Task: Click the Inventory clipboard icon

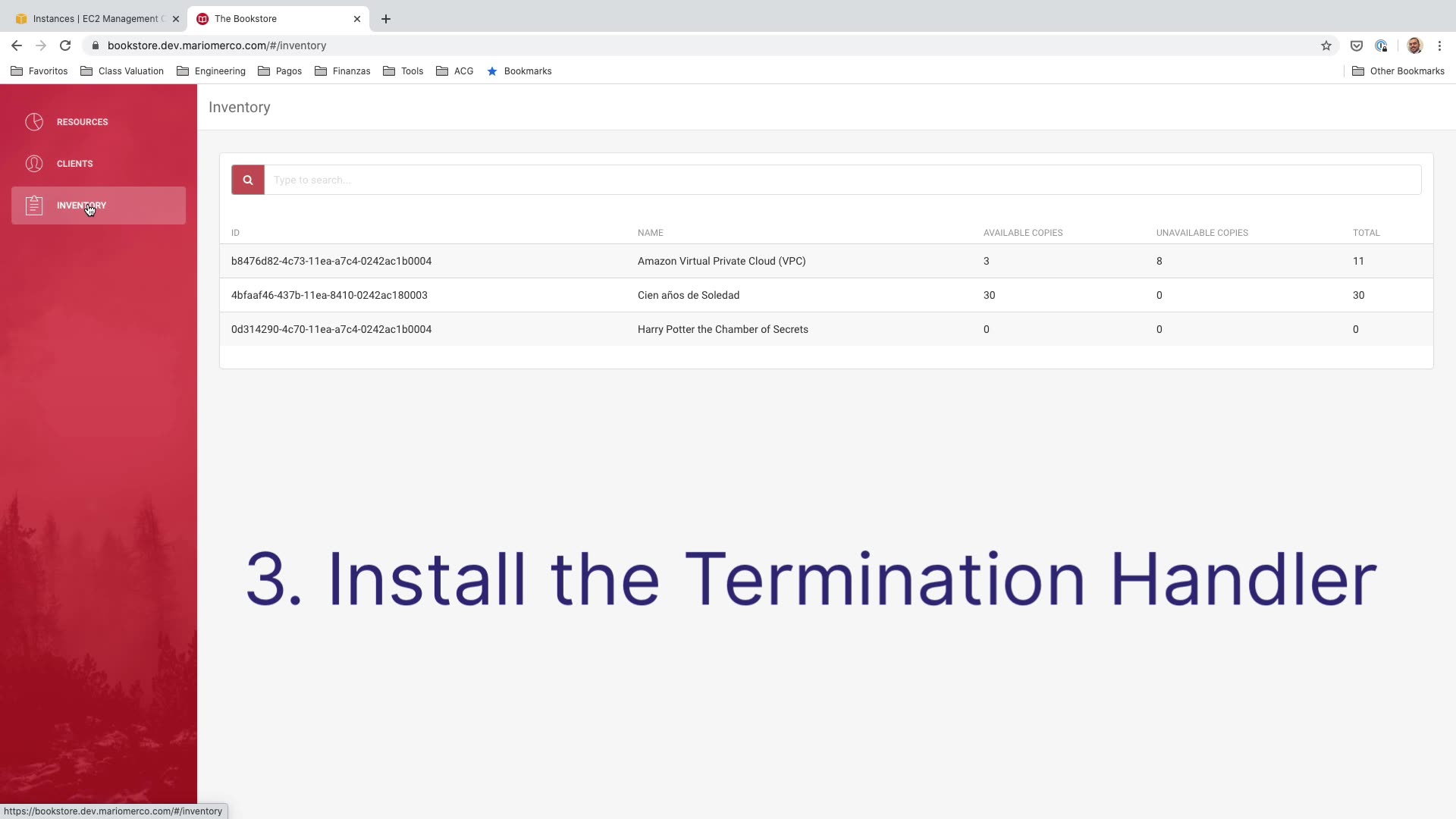Action: point(34,206)
